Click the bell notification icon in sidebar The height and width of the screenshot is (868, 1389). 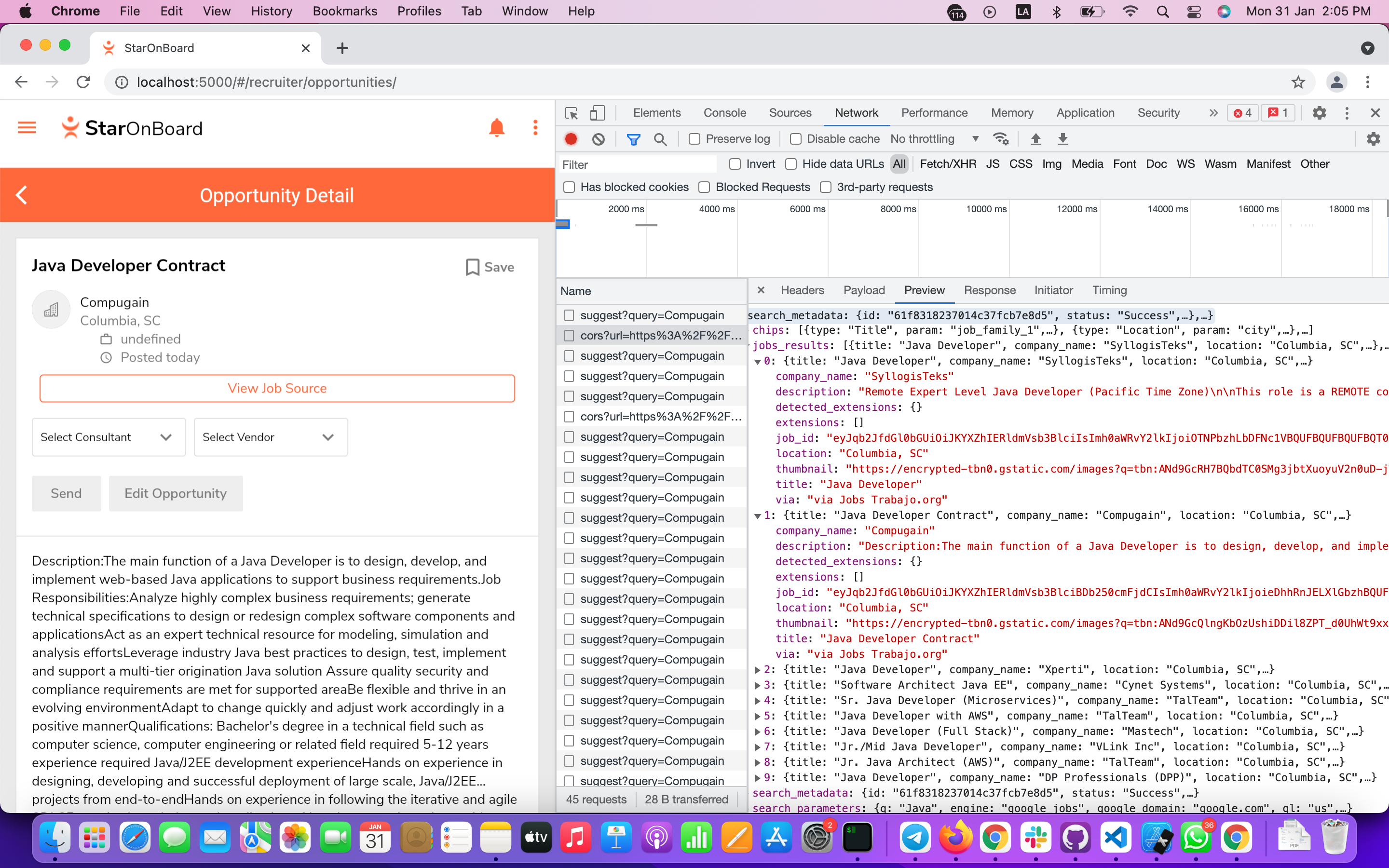coord(497,127)
